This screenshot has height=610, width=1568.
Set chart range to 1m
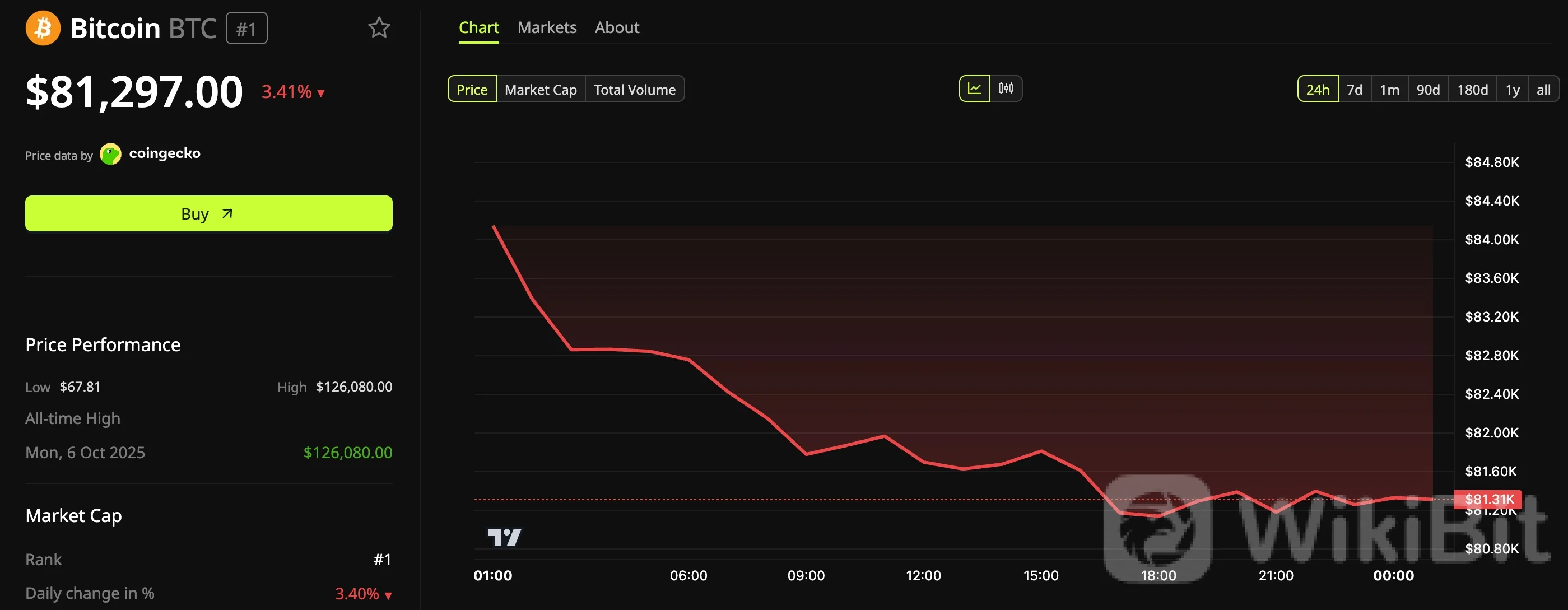(x=1389, y=89)
